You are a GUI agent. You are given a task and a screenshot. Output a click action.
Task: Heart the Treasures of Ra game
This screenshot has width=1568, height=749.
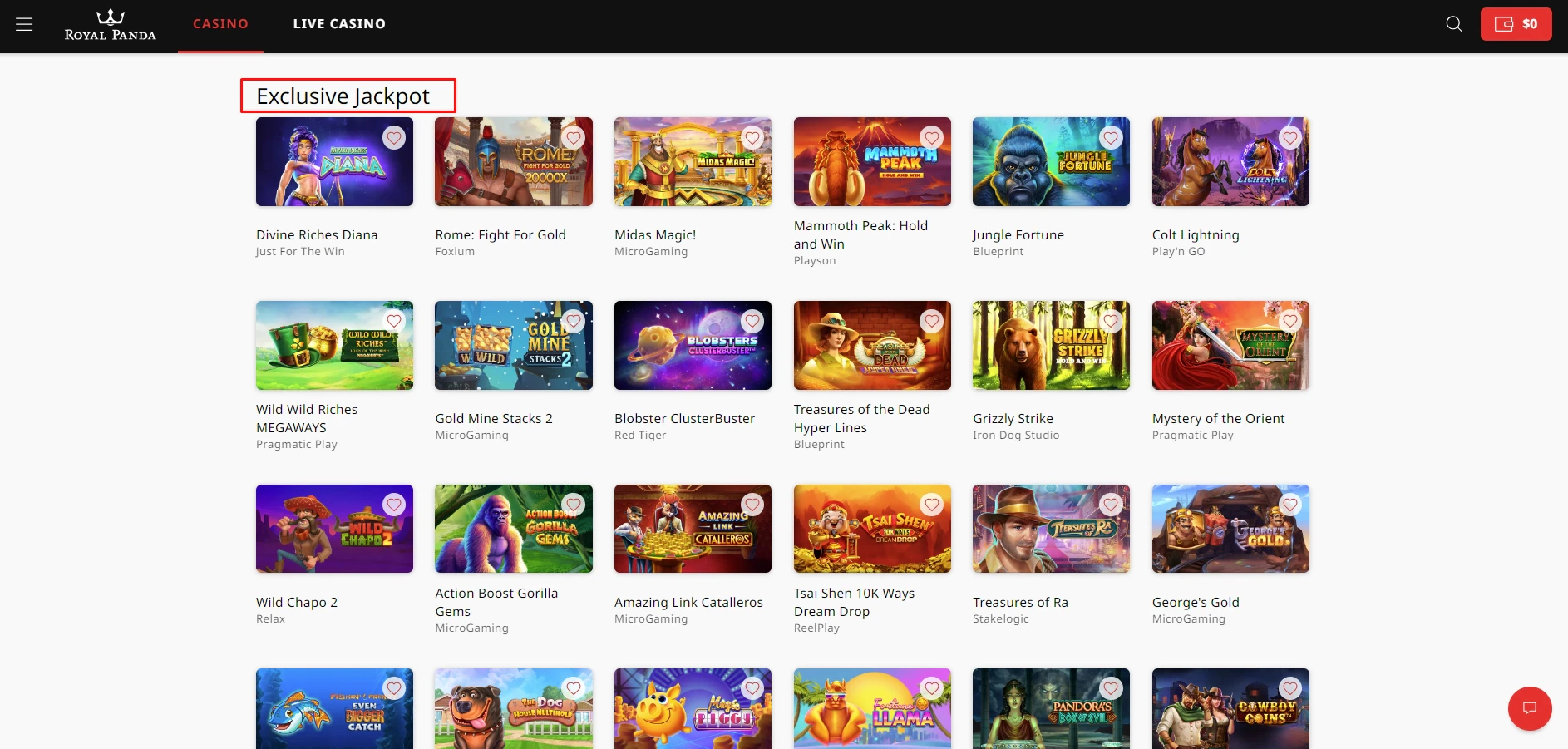(x=1111, y=505)
